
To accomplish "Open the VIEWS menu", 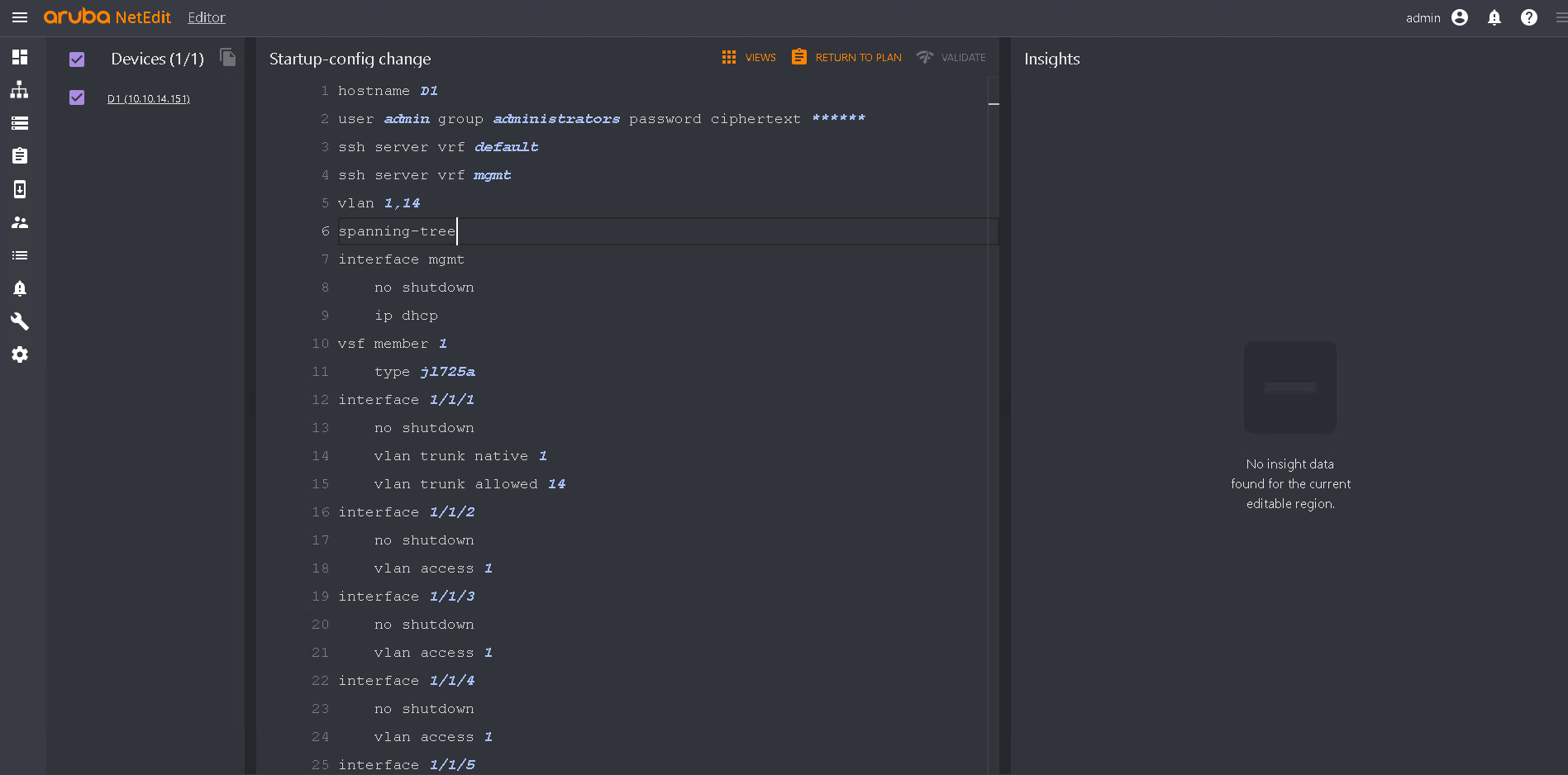I will [x=749, y=57].
